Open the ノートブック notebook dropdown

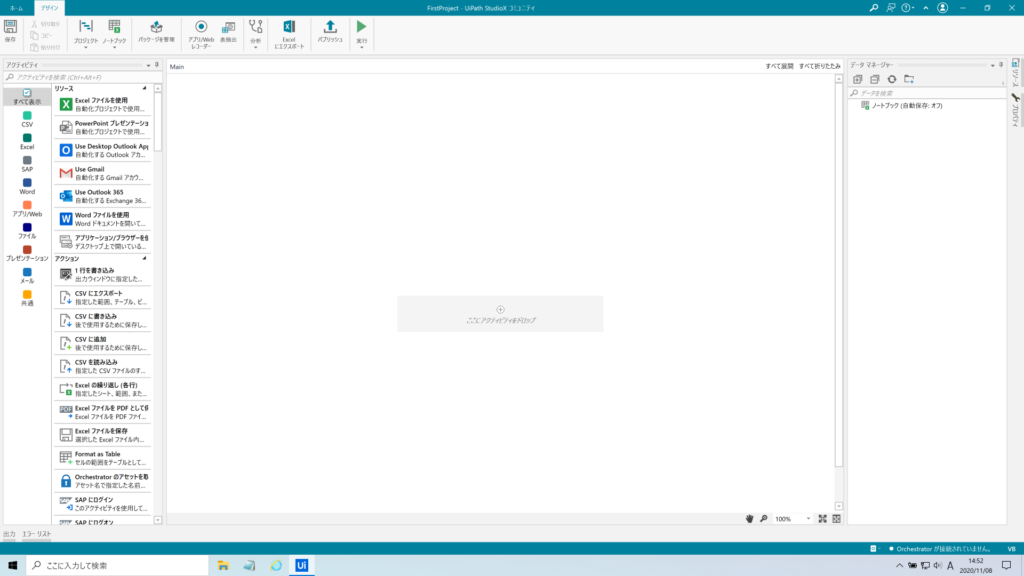114,34
